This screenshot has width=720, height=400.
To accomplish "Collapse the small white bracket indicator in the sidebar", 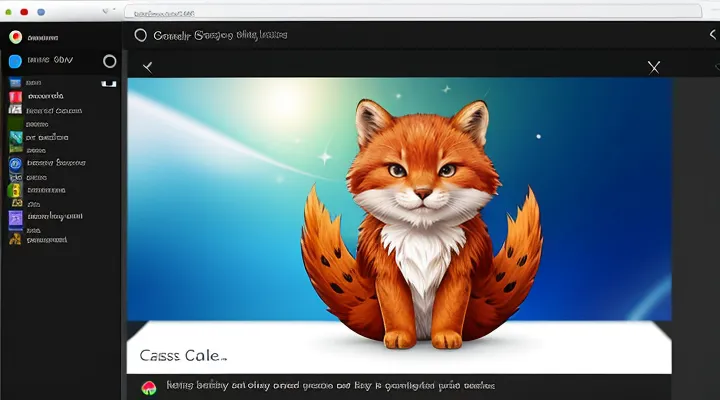I will [109, 84].
